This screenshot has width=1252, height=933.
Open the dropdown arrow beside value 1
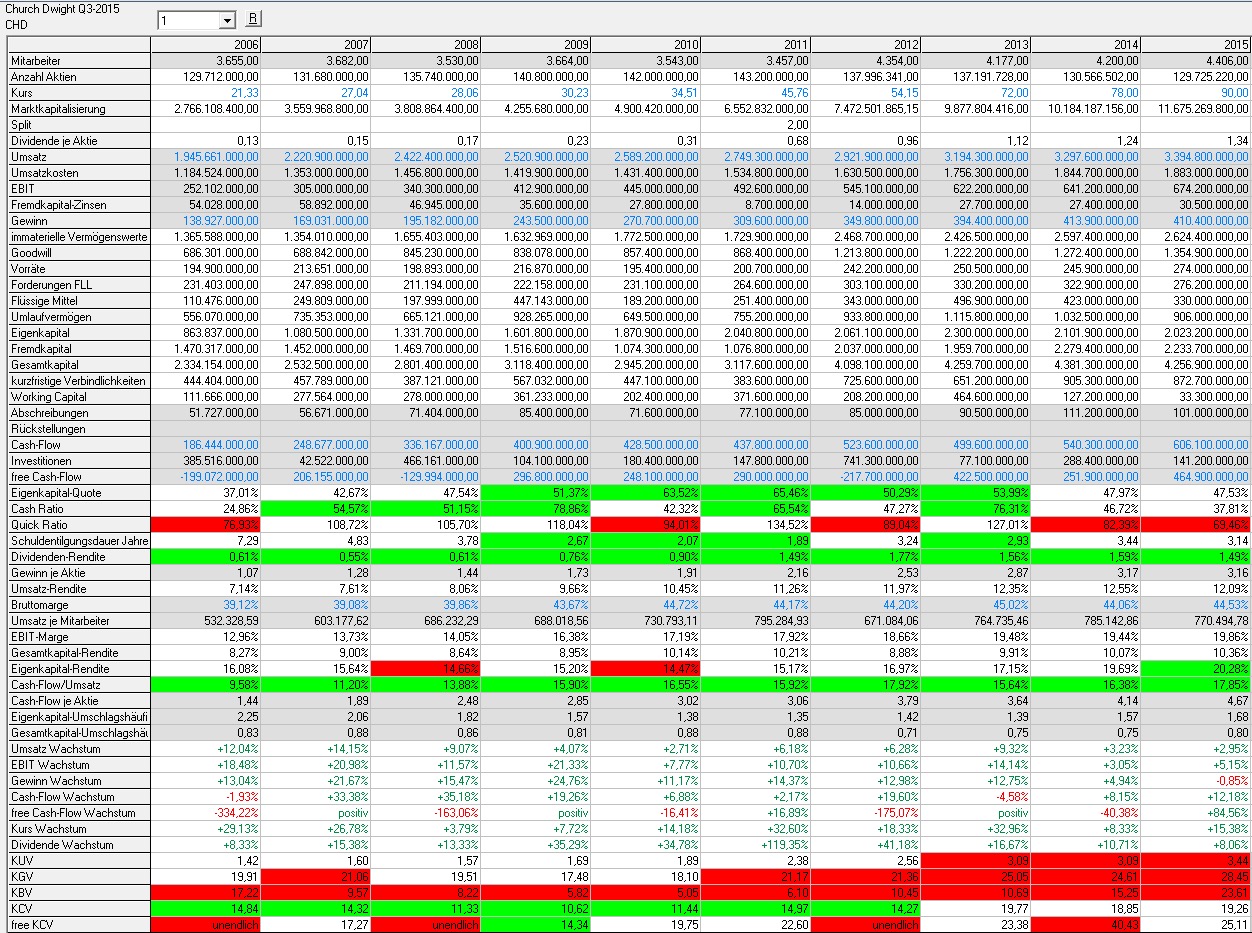pyautogui.click(x=227, y=20)
